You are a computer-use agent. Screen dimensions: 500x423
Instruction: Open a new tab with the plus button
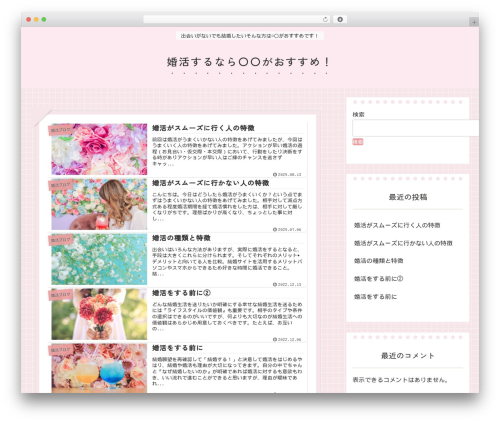point(474,22)
